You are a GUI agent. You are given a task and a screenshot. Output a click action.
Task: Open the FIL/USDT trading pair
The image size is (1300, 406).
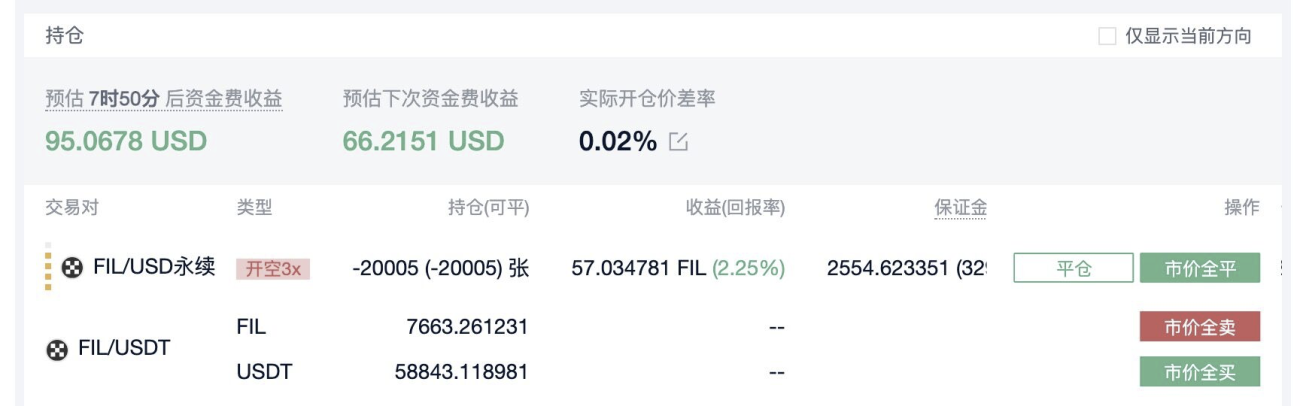coord(124,348)
